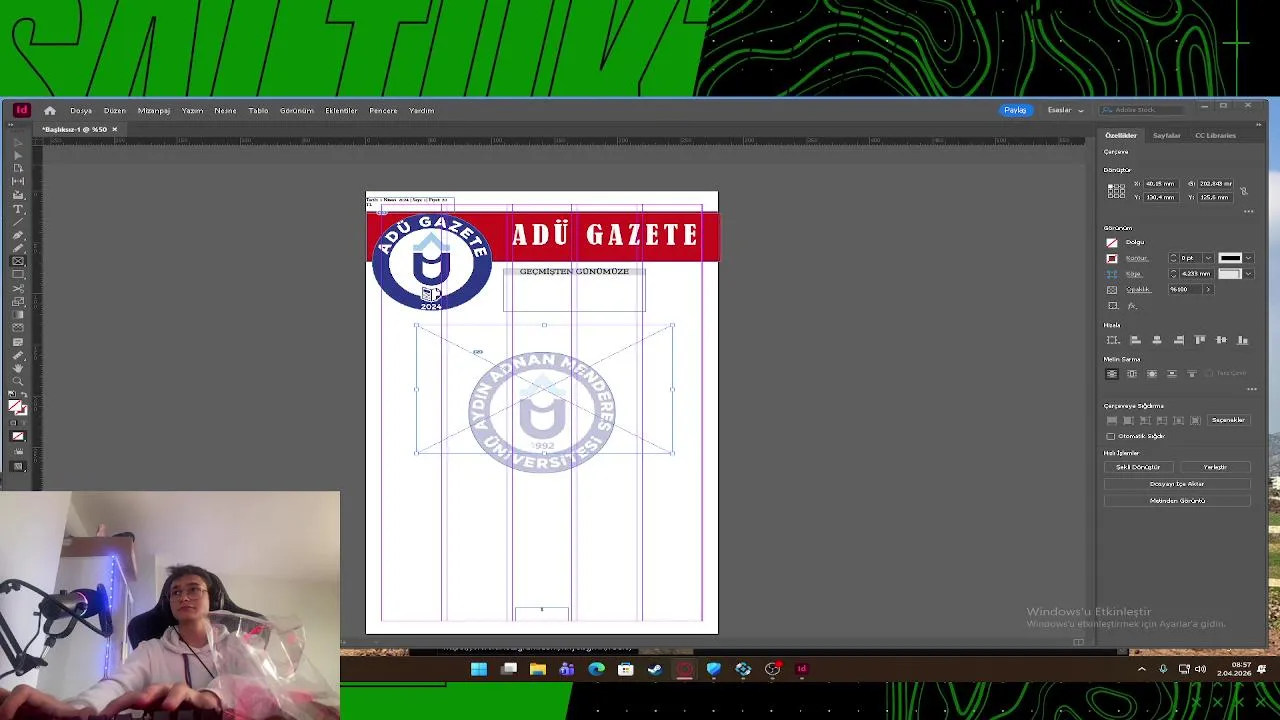Open Align To options icon
Screen dimensions: 1280x720
tap(1112, 340)
